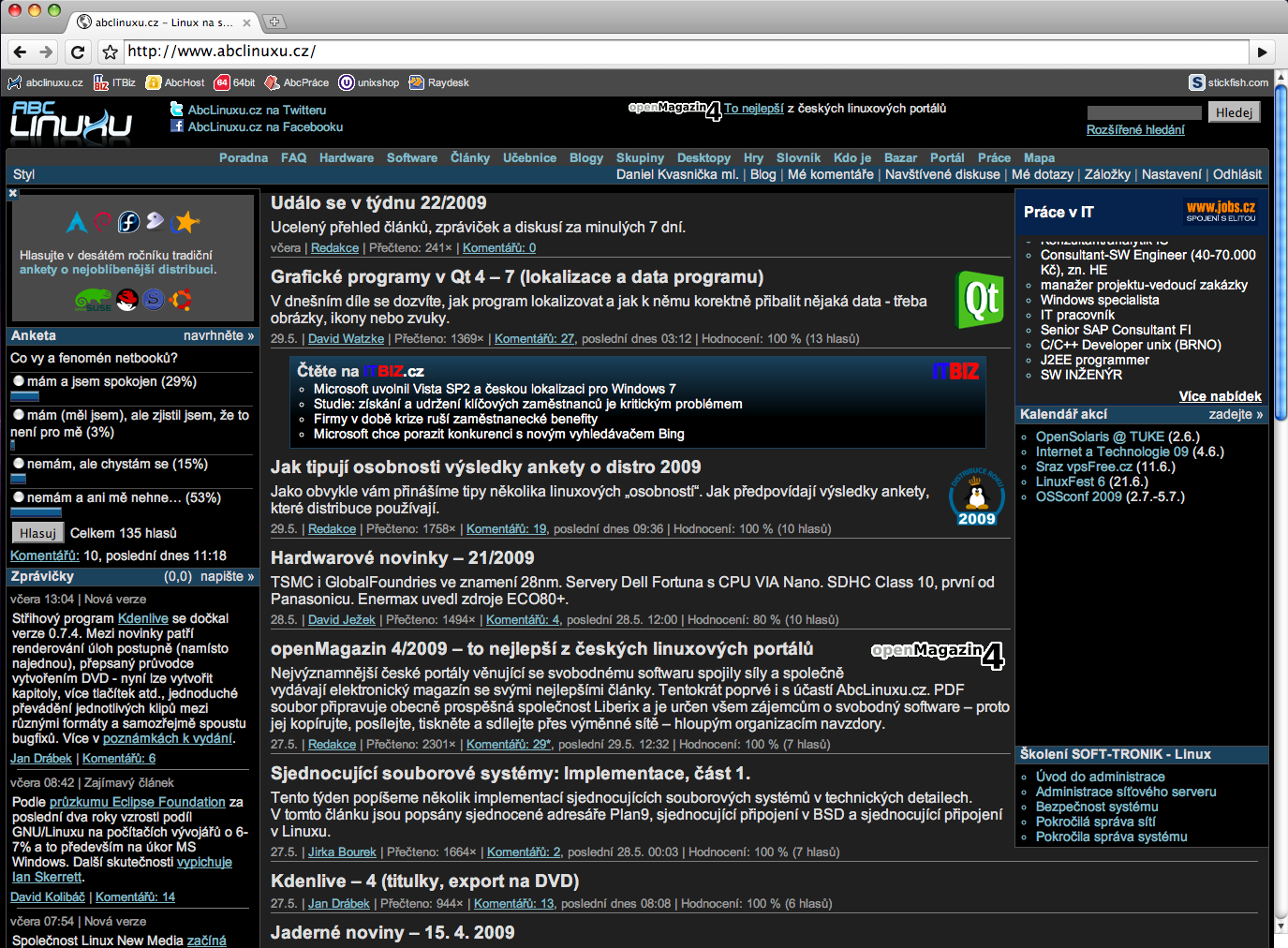
Task: Close the distribution poll banner with X
Action: coord(13,193)
